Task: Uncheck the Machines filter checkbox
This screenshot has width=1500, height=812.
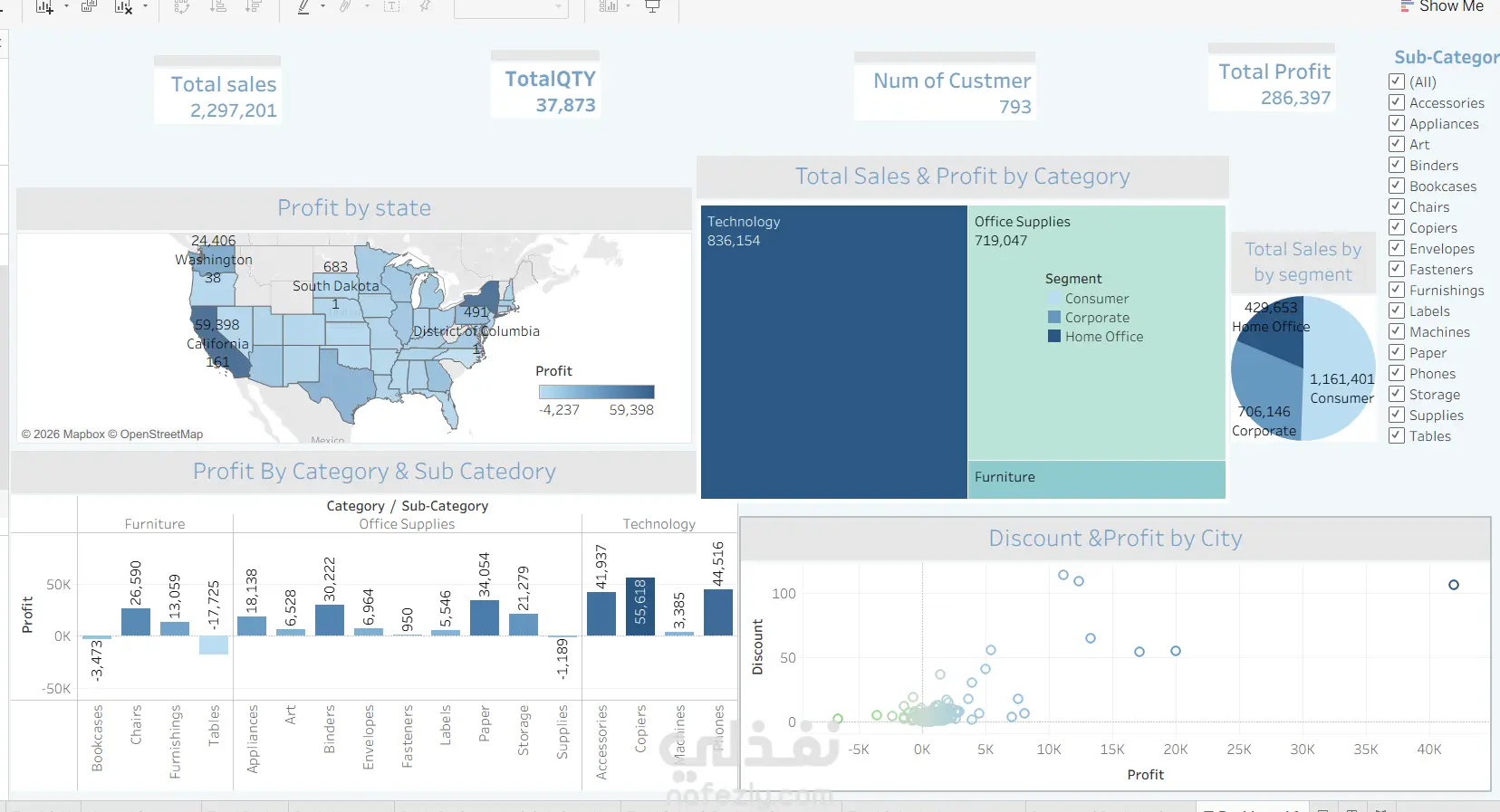Action: (1397, 331)
